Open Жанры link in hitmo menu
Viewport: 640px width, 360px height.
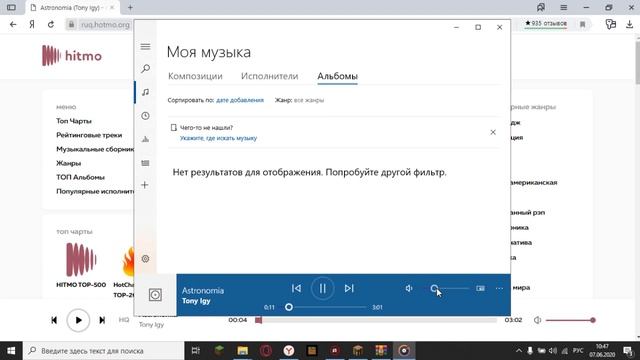69,163
